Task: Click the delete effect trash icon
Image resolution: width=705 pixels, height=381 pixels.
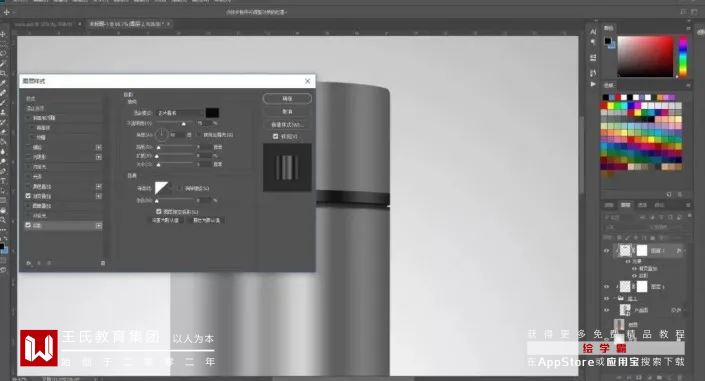Action: tap(103, 263)
